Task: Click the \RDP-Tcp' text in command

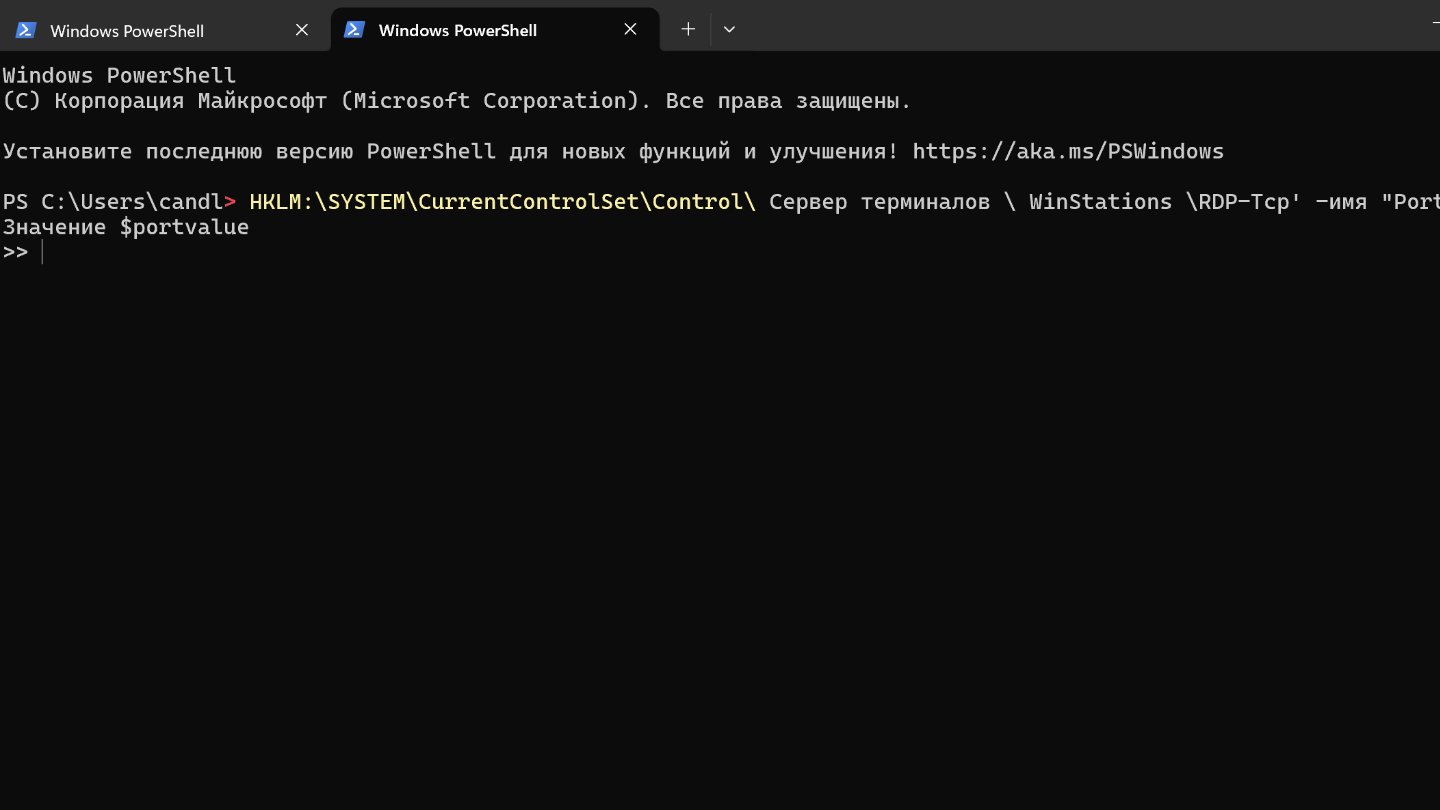Action: point(1243,202)
